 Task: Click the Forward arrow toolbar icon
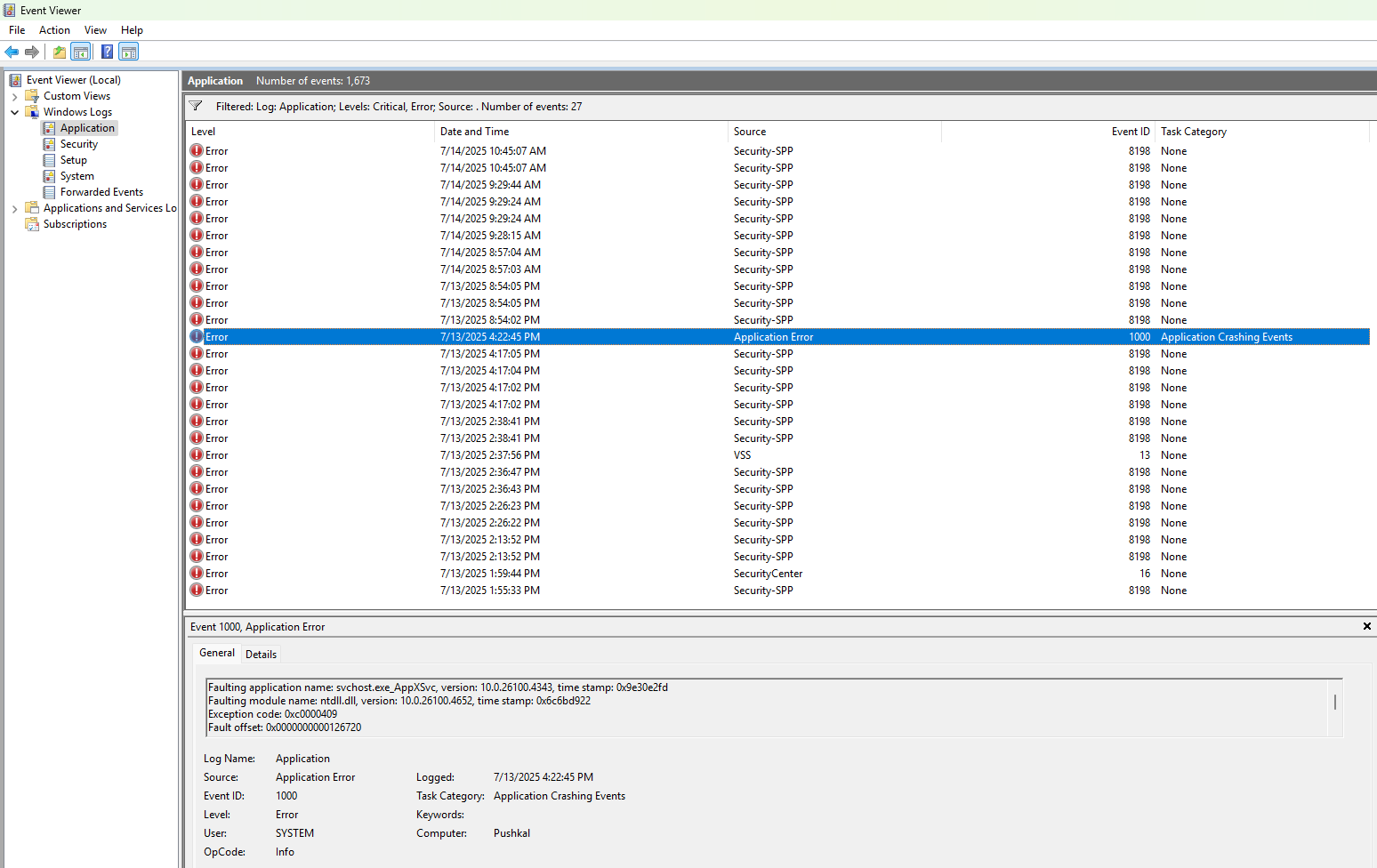(x=32, y=52)
